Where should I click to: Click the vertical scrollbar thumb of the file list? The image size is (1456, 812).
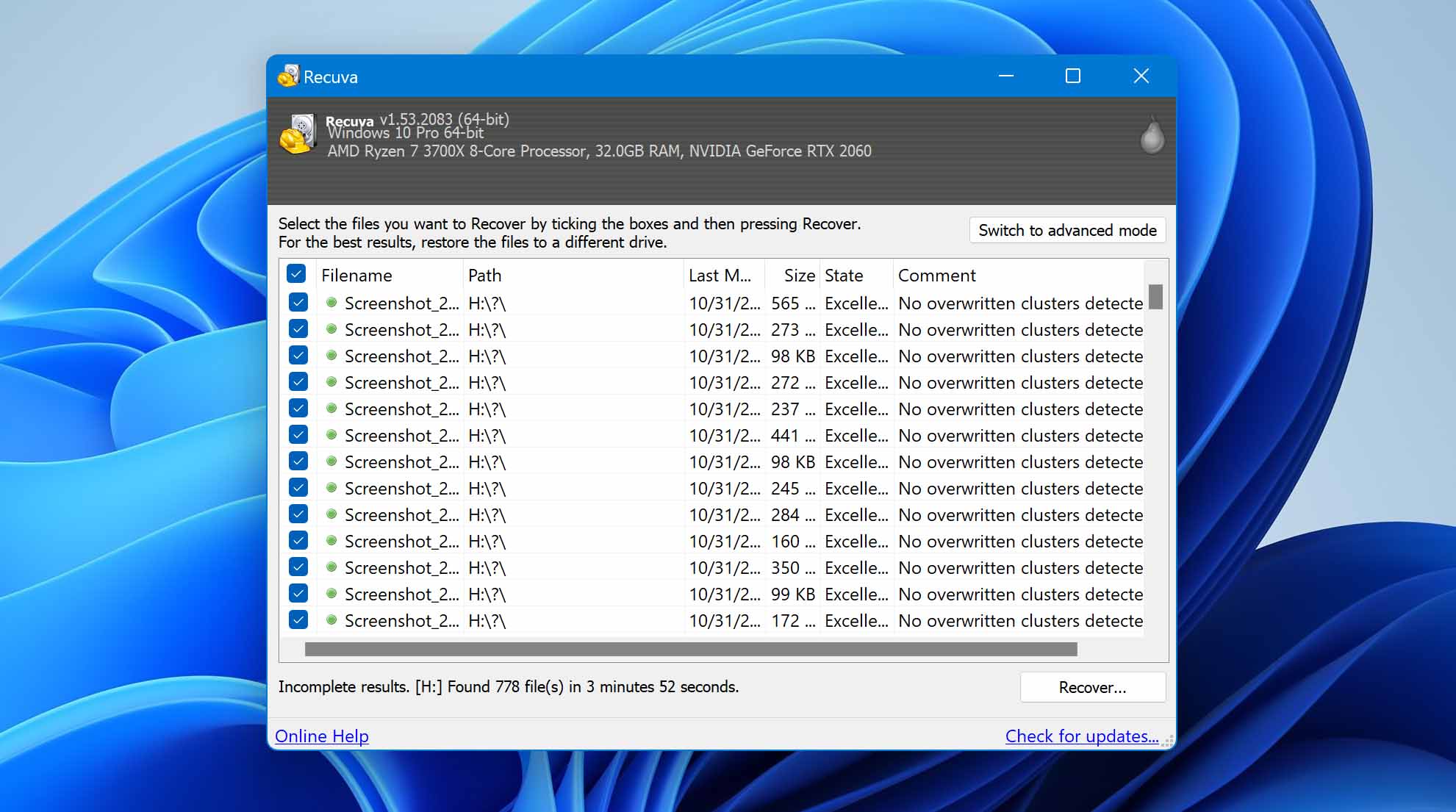click(1155, 297)
